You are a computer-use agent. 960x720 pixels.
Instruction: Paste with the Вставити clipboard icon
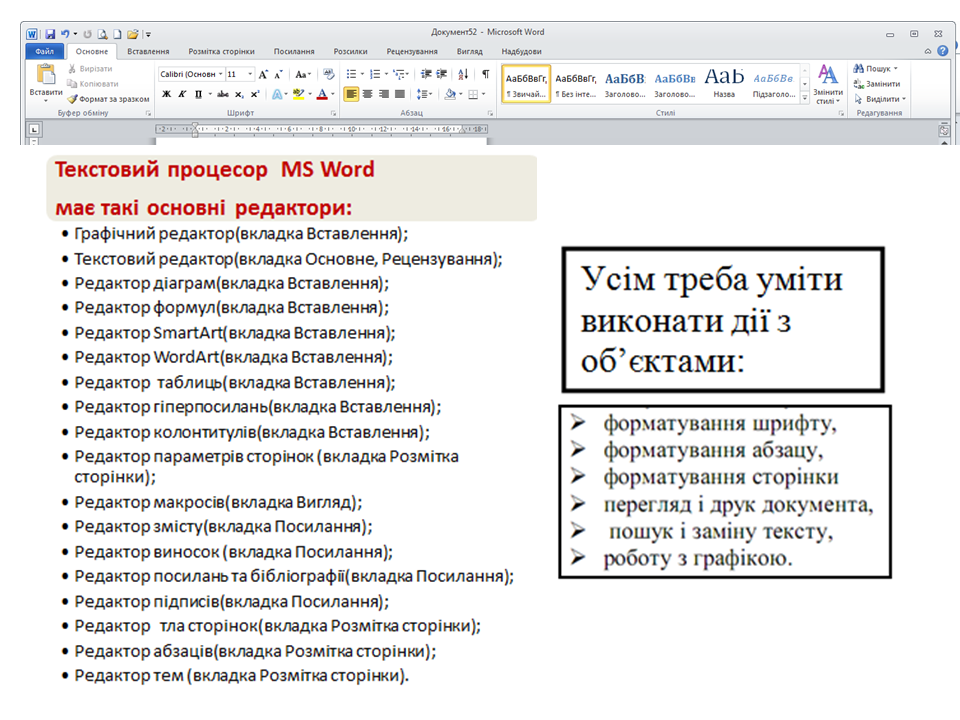46,74
